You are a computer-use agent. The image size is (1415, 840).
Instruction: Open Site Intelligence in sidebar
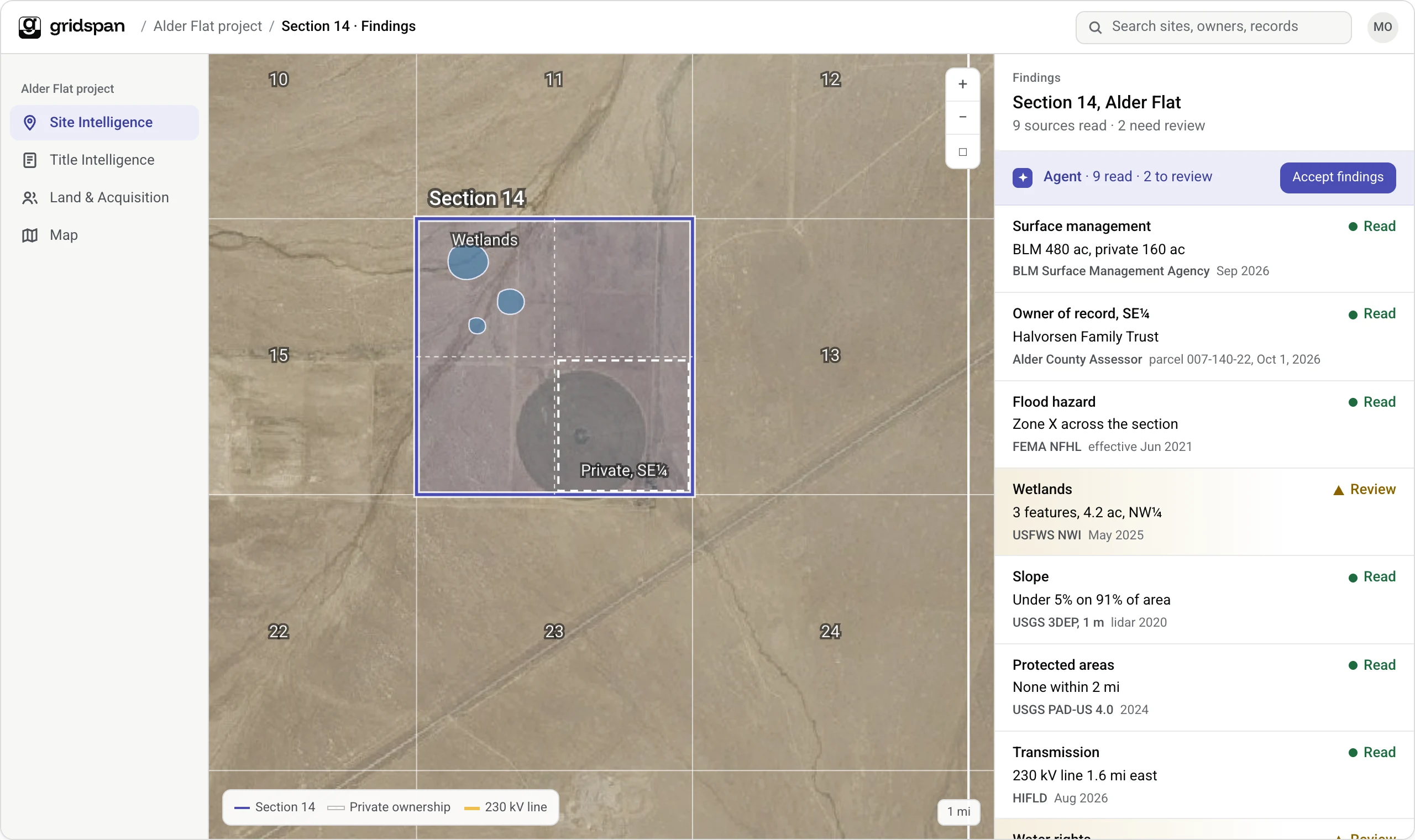click(104, 122)
